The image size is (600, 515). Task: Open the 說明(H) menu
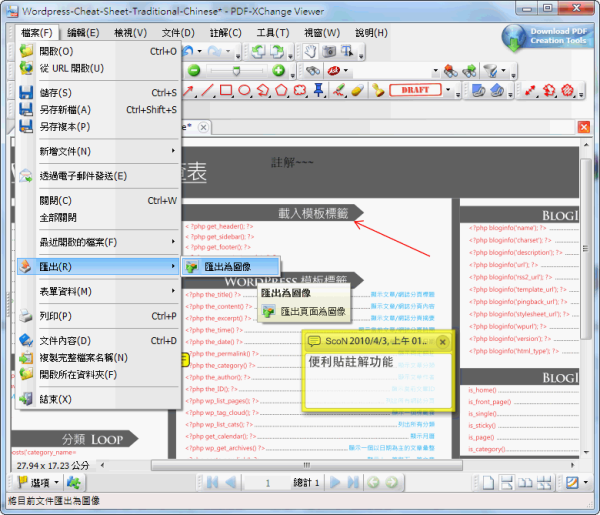(x=371, y=33)
